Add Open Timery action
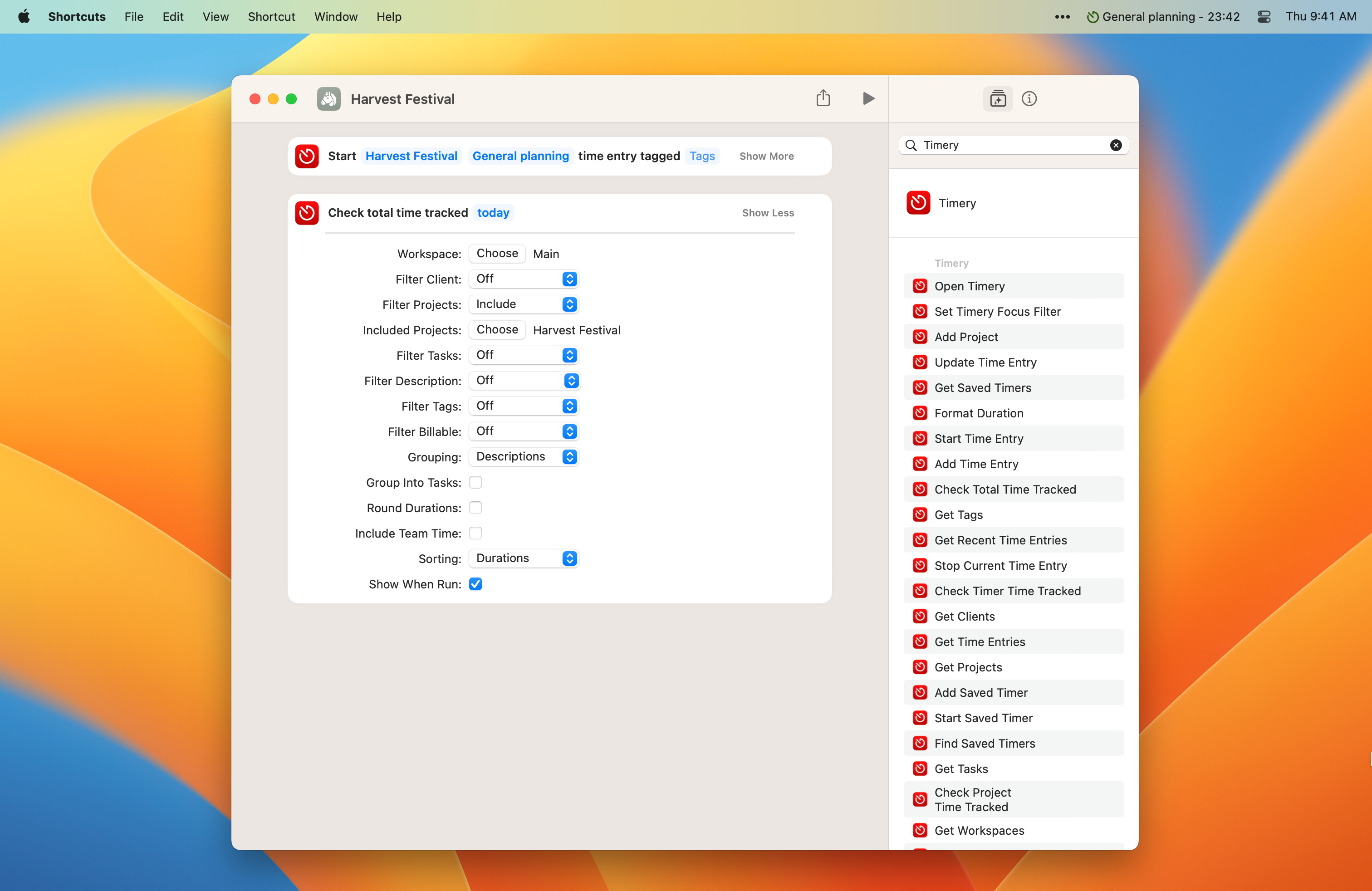The height and width of the screenshot is (891, 1372). point(1014,286)
